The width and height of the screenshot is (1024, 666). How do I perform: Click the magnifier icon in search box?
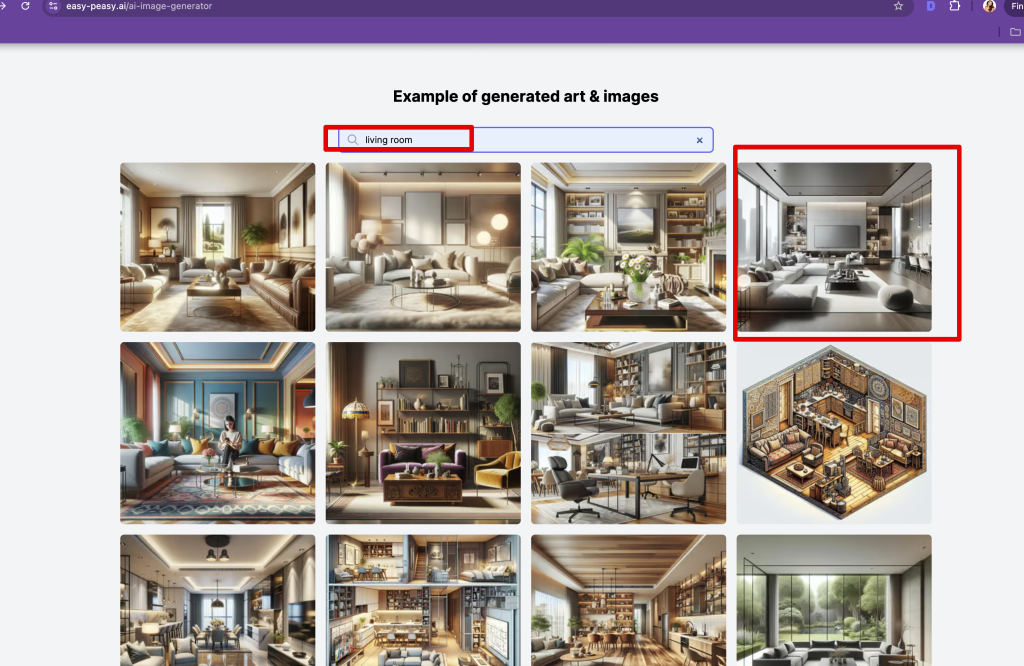(352, 140)
